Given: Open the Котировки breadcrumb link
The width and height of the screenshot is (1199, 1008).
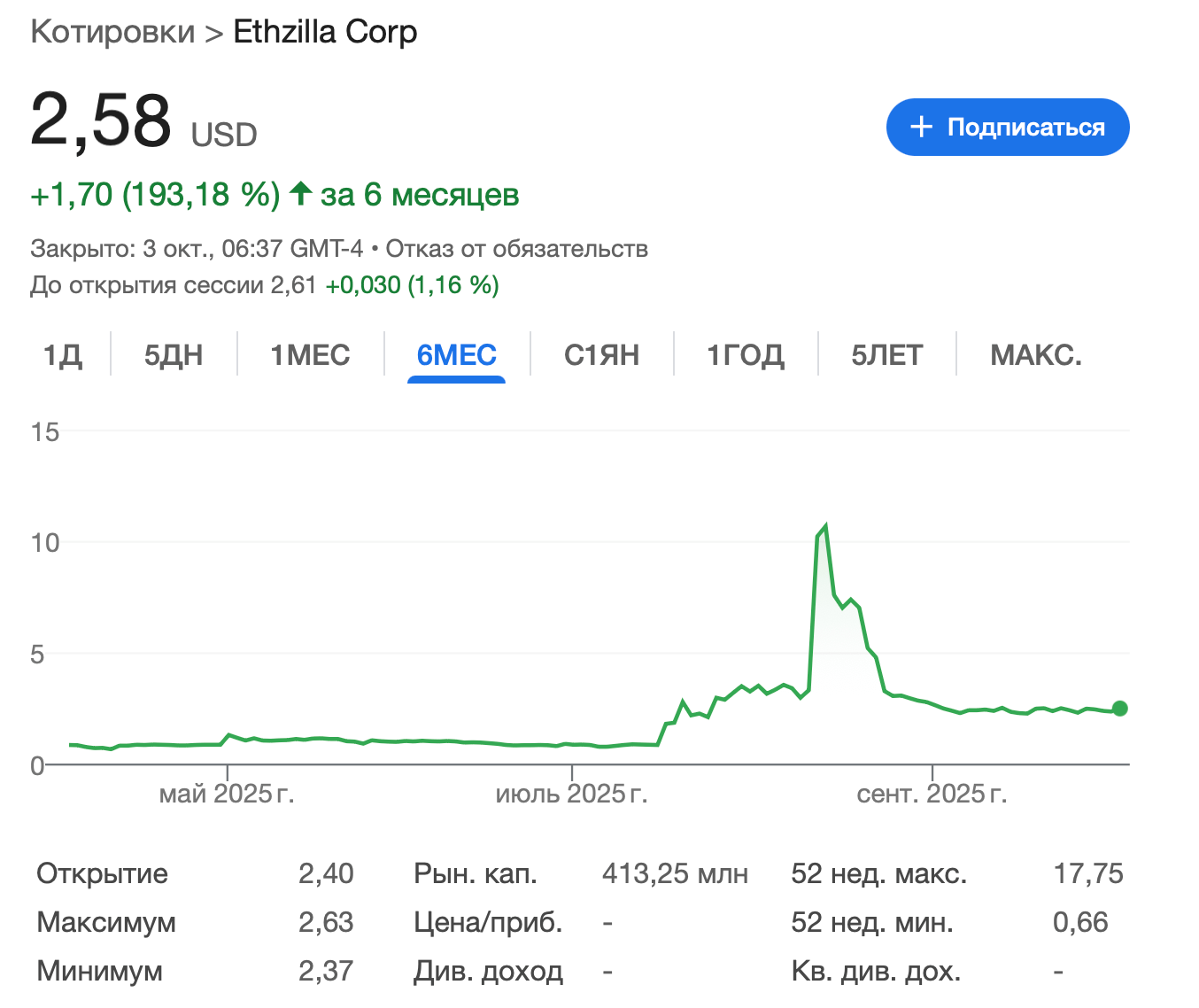Looking at the screenshot, I should [x=112, y=32].
